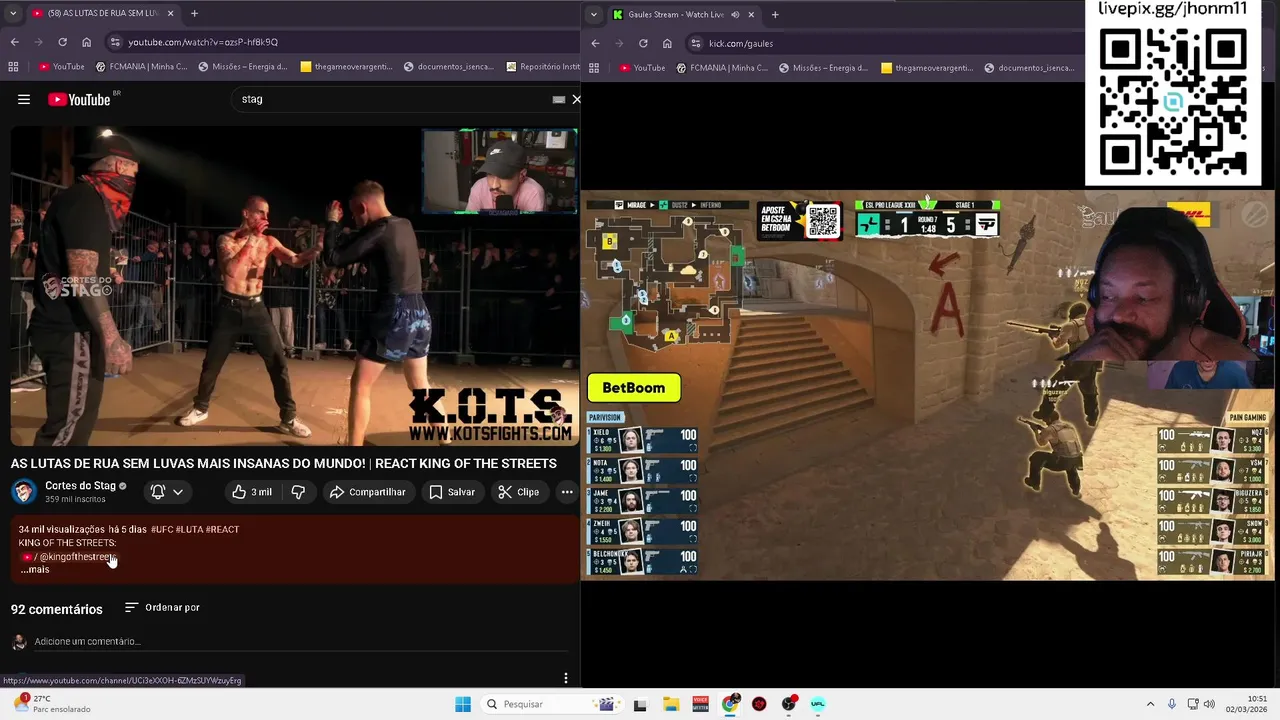Open home page in the YouTube browser window

(x=86, y=42)
